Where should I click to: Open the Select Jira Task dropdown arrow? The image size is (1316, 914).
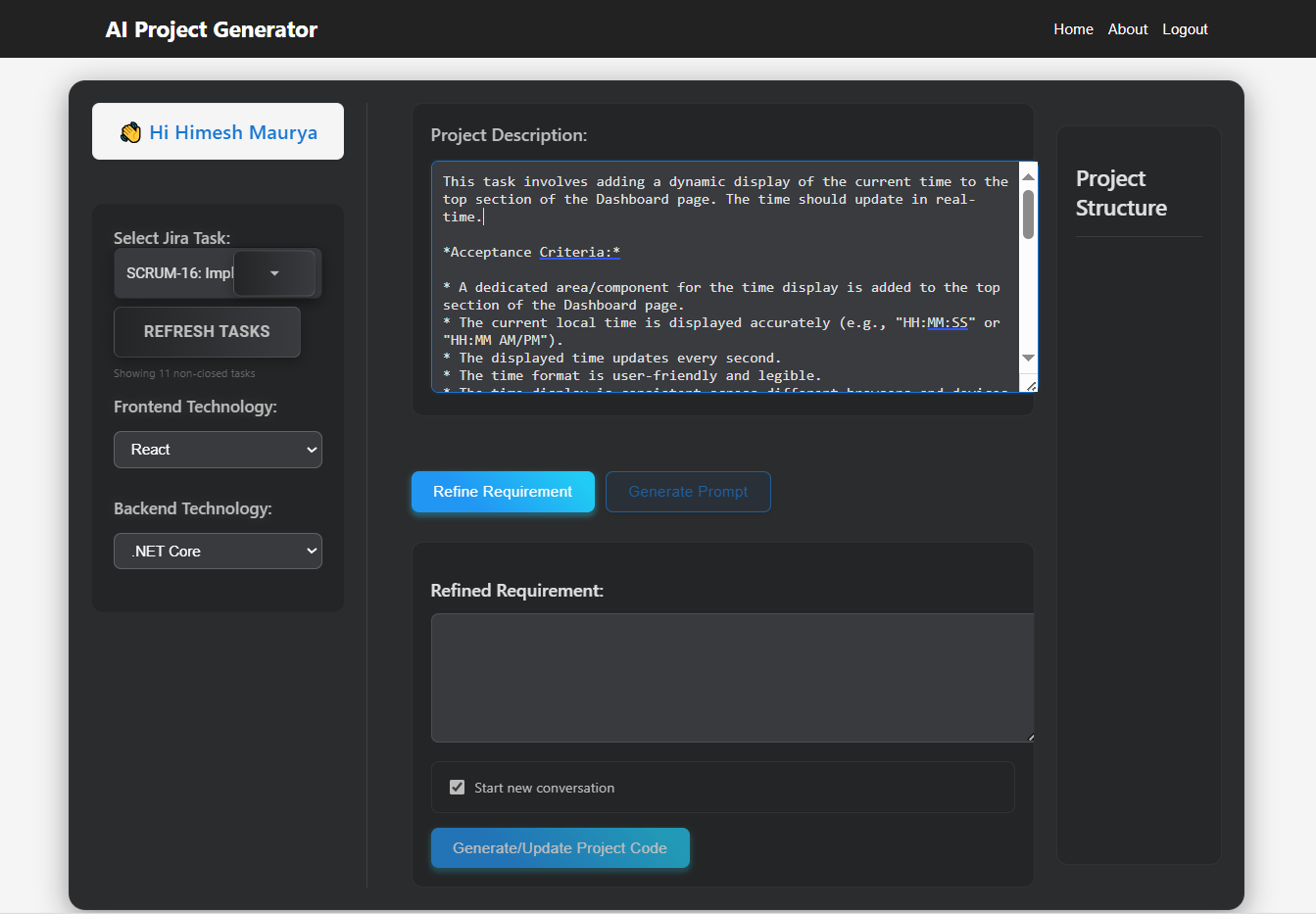pyautogui.click(x=274, y=273)
